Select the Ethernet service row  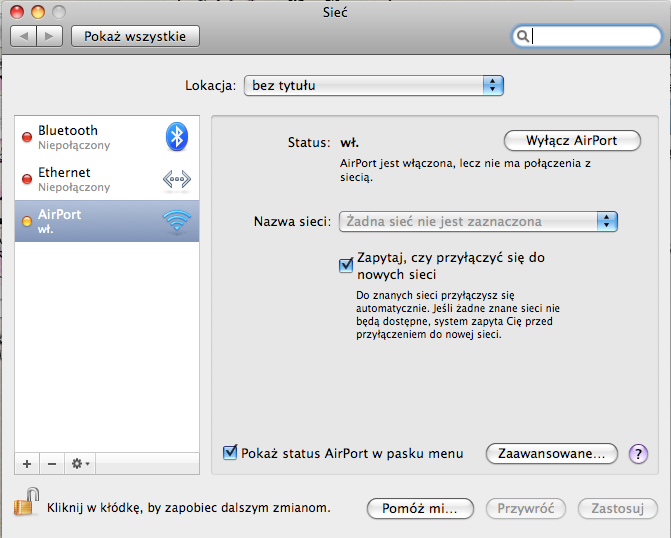pos(107,179)
